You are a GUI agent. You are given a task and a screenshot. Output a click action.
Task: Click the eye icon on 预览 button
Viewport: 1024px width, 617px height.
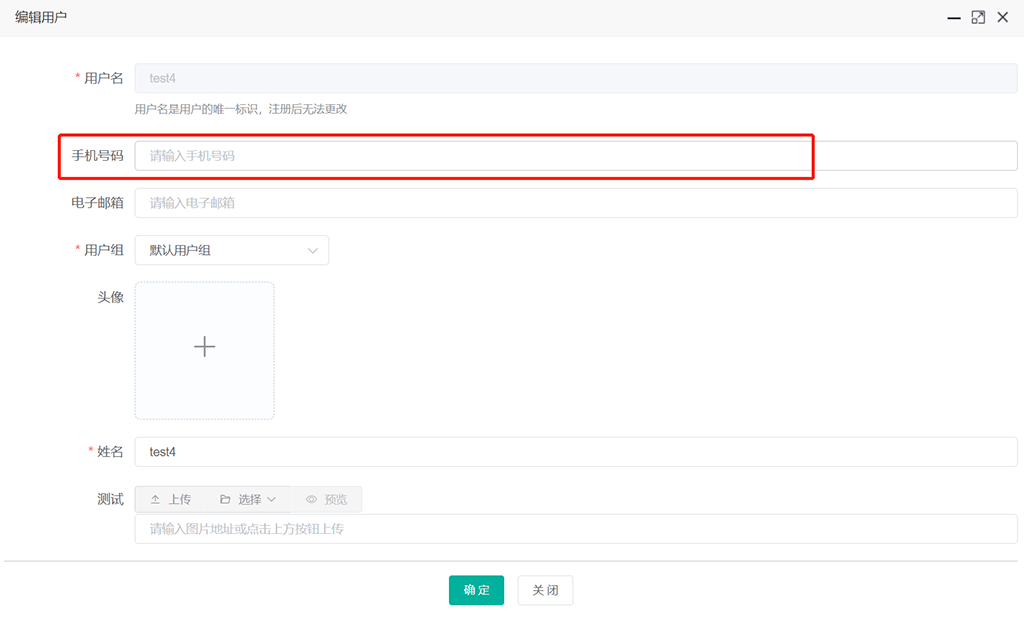click(x=311, y=499)
